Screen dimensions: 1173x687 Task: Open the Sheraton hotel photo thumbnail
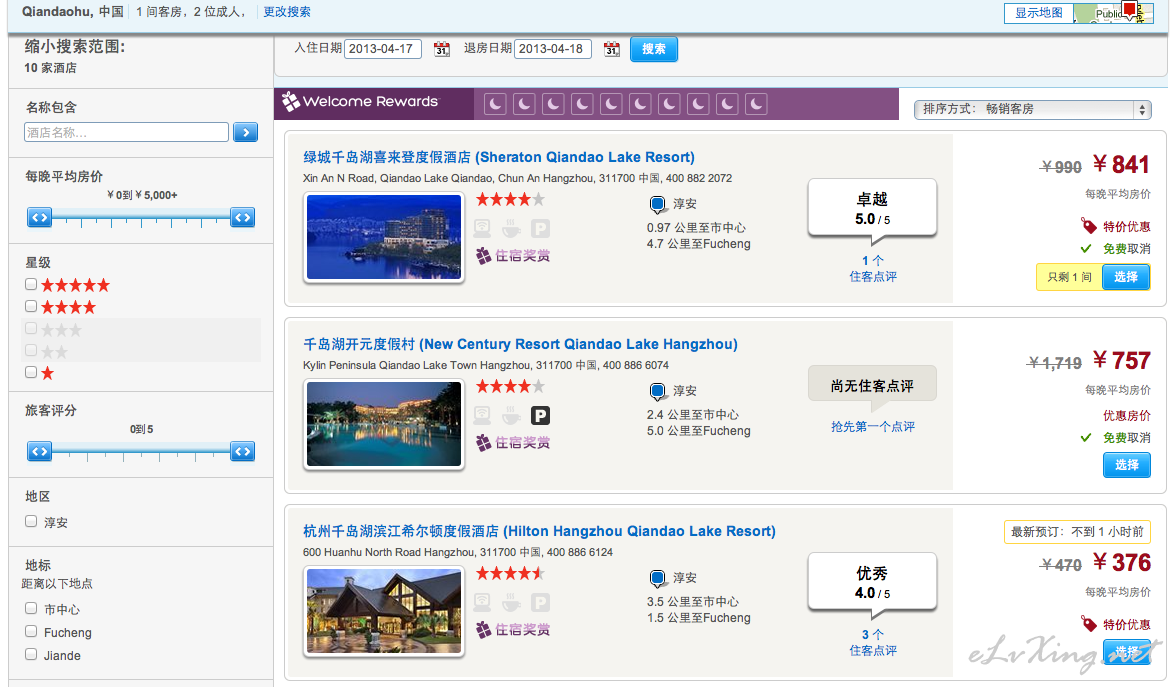tap(384, 237)
